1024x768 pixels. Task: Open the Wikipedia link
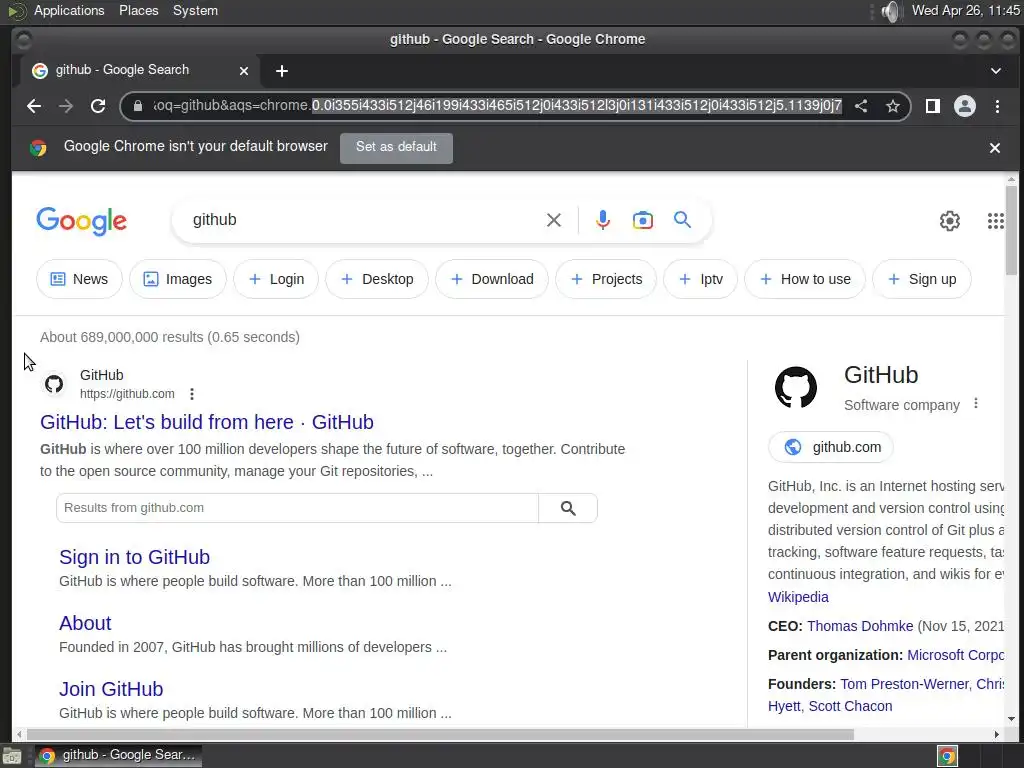(798, 597)
